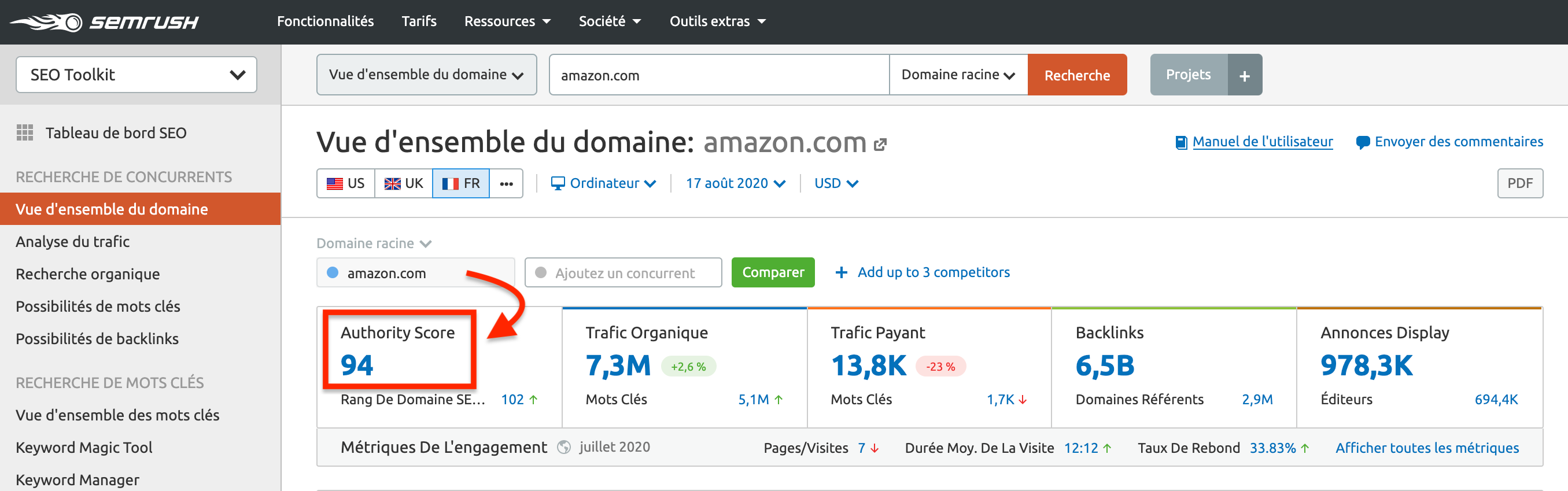
Task: Click Envoyer des commentaires link
Action: point(1459,142)
